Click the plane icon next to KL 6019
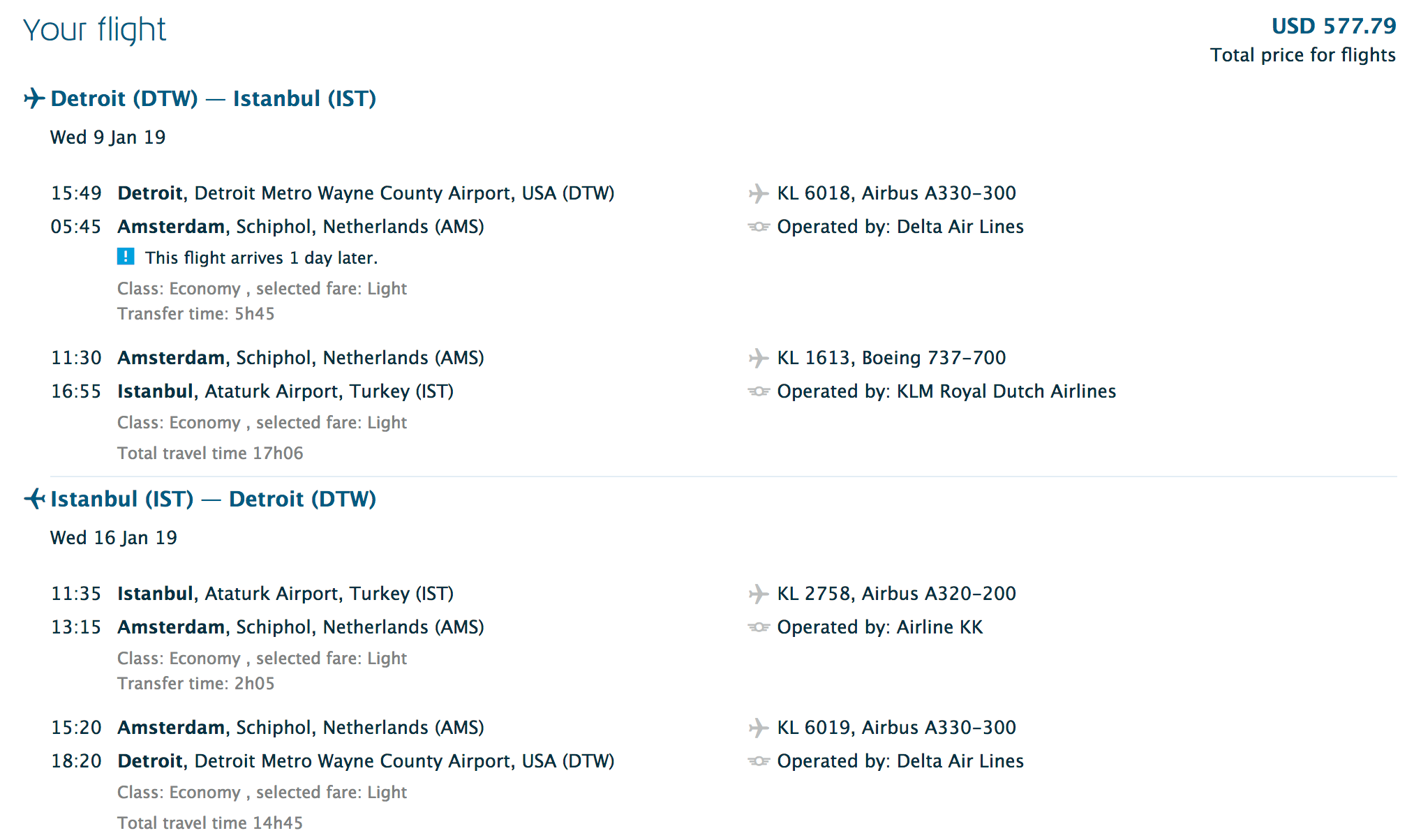The width and height of the screenshot is (1414, 840). [759, 728]
